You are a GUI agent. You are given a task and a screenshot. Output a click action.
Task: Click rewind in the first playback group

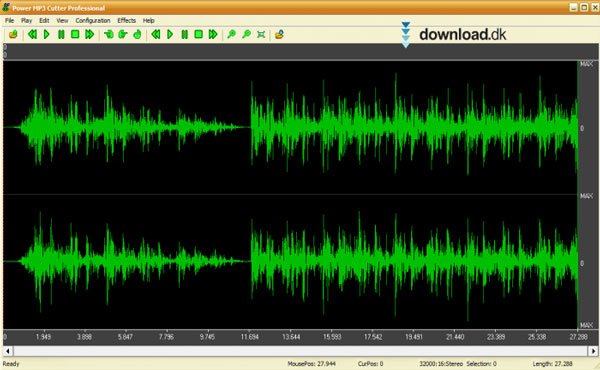point(33,34)
